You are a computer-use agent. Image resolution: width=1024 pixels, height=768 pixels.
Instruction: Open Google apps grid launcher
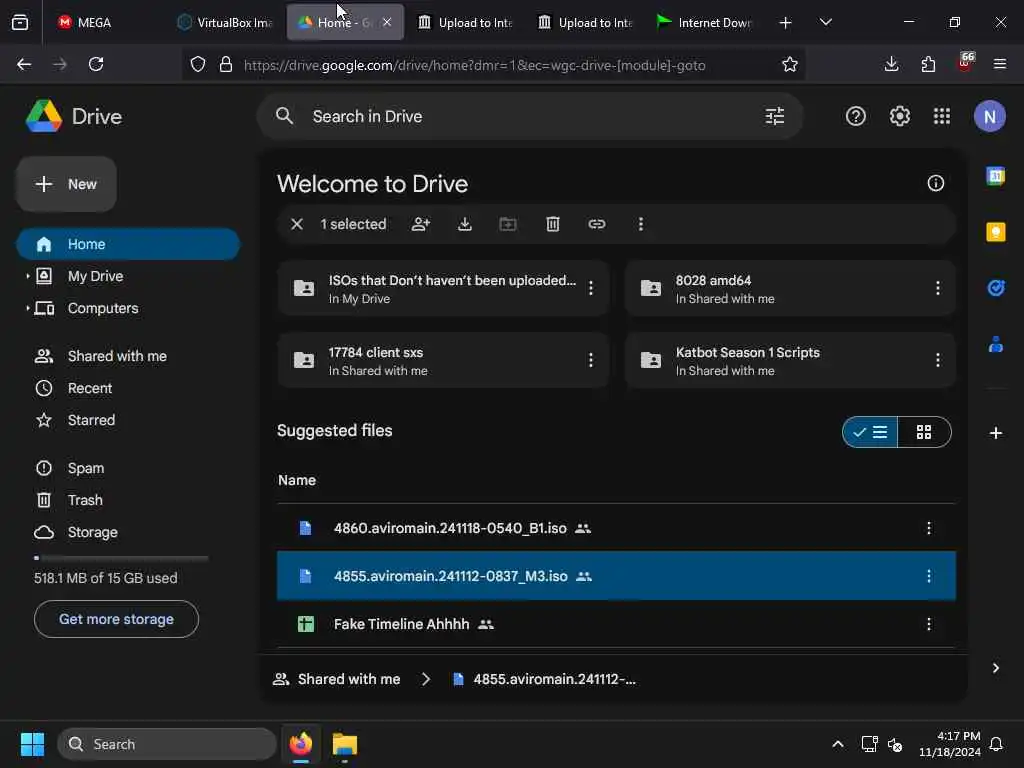pyautogui.click(x=942, y=116)
